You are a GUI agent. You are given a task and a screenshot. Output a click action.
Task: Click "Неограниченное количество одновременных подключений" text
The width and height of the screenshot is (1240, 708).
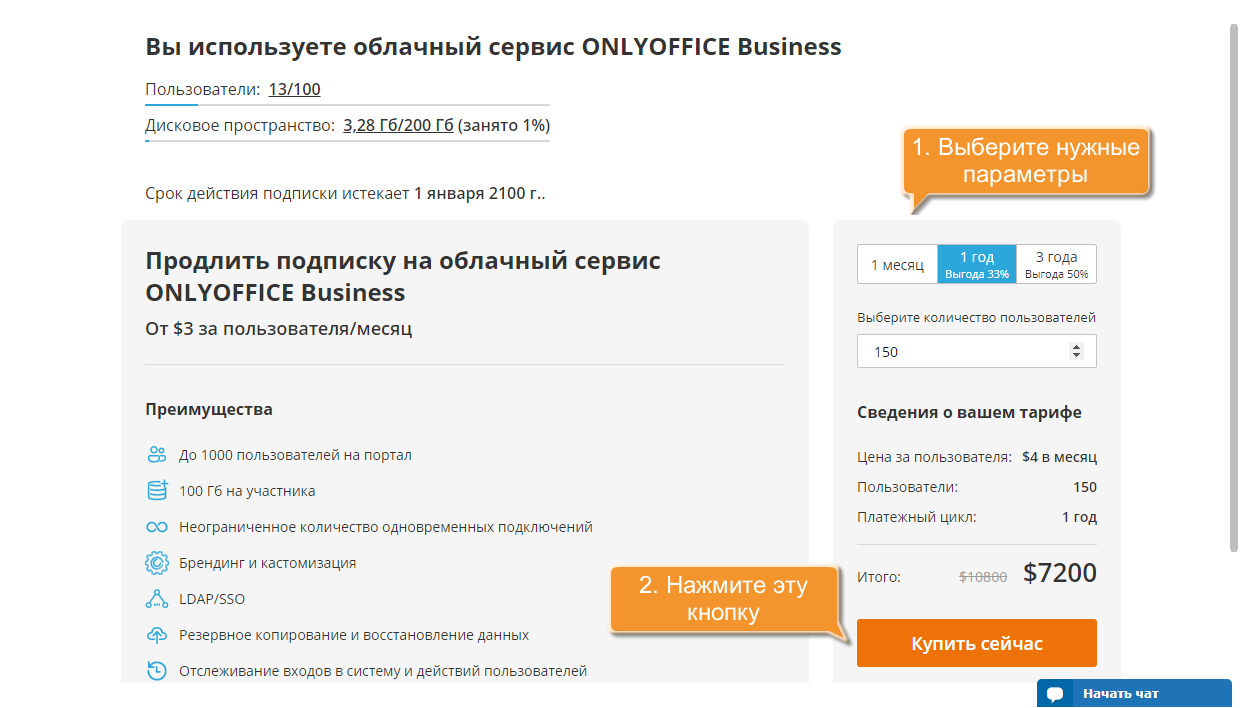pyautogui.click(x=386, y=527)
